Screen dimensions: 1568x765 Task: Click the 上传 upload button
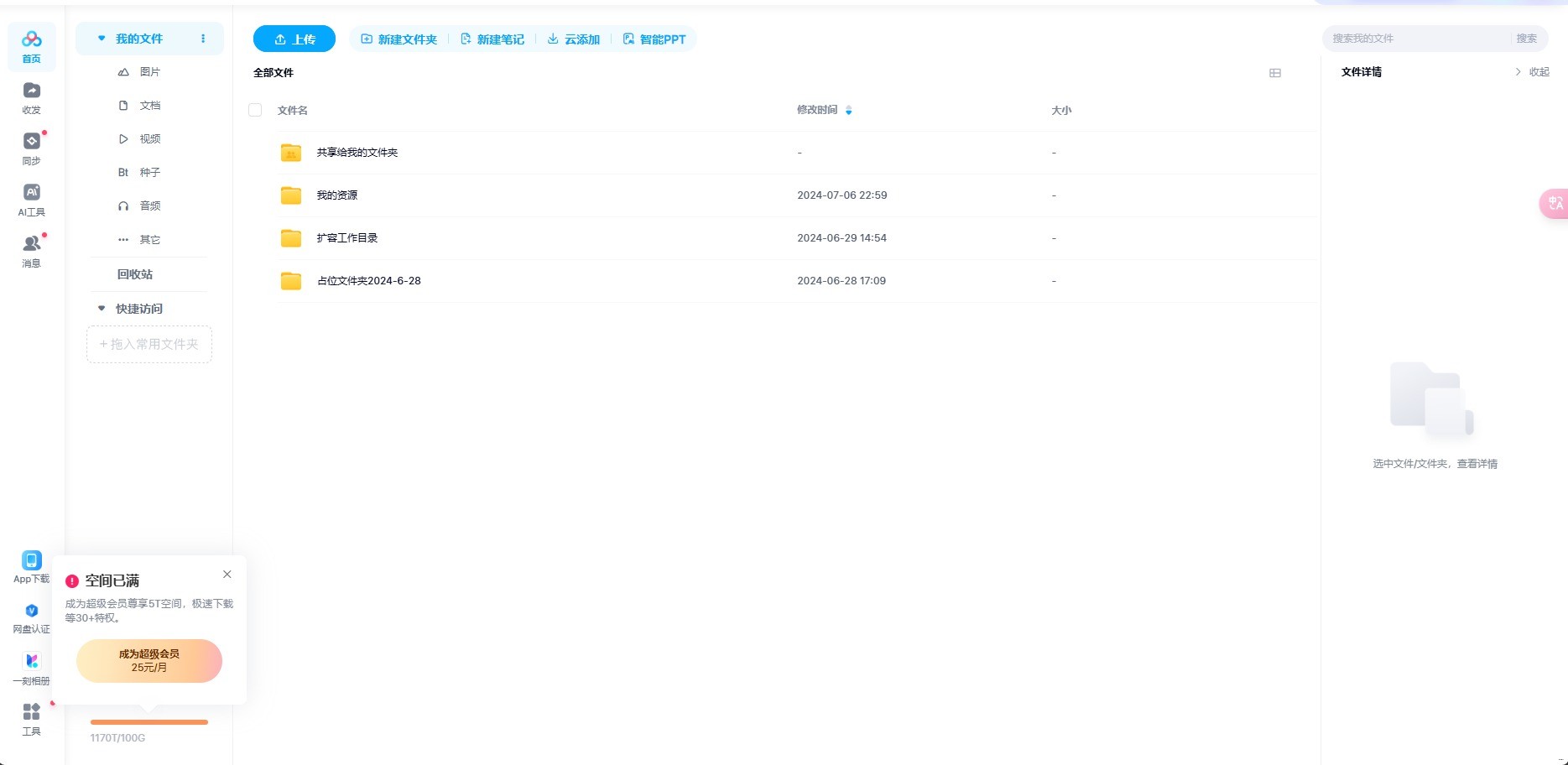[x=294, y=39]
